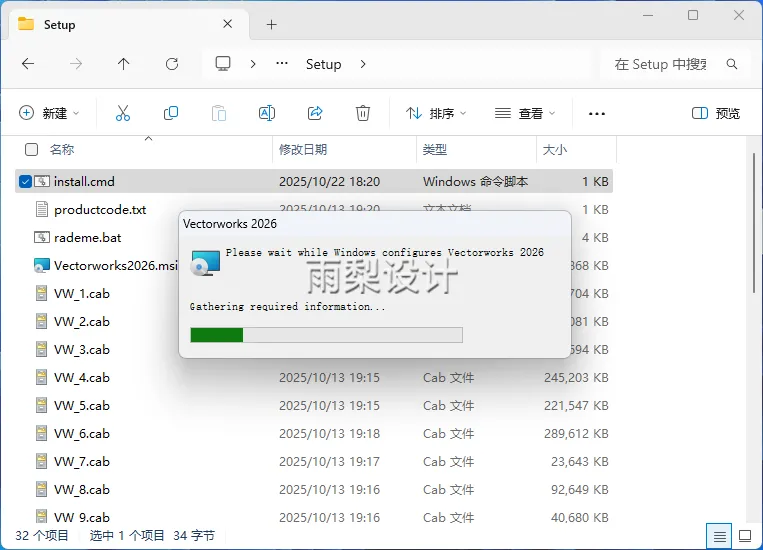Click the productcode.txt file icon
The width and height of the screenshot is (763, 550).
pos(42,210)
